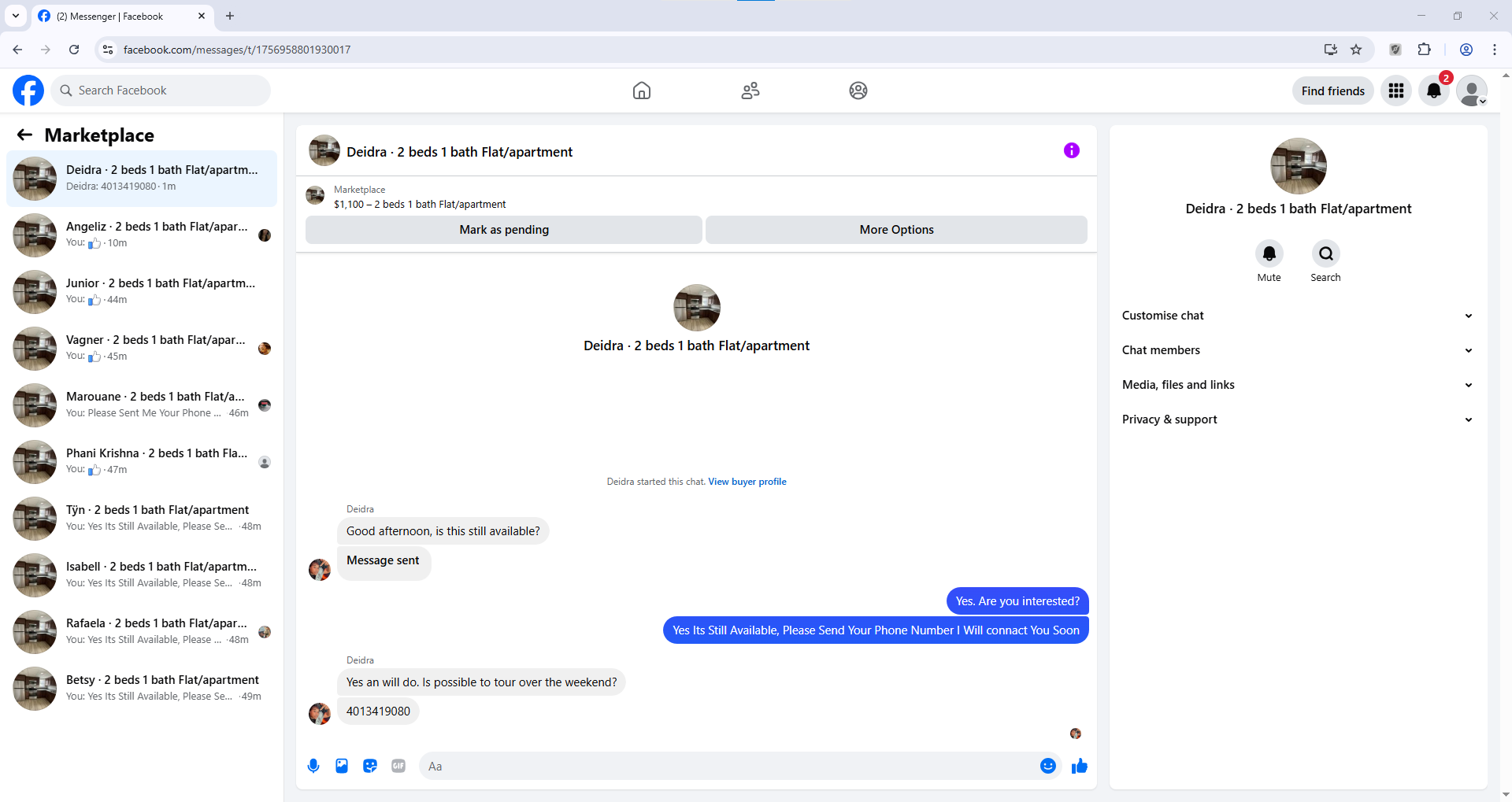Open Rafaela conversation in list
This screenshot has width=1512, height=802.
[x=142, y=632]
